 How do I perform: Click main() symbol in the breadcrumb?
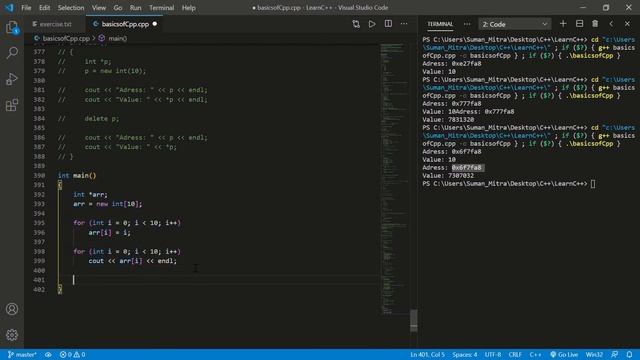(x=118, y=38)
